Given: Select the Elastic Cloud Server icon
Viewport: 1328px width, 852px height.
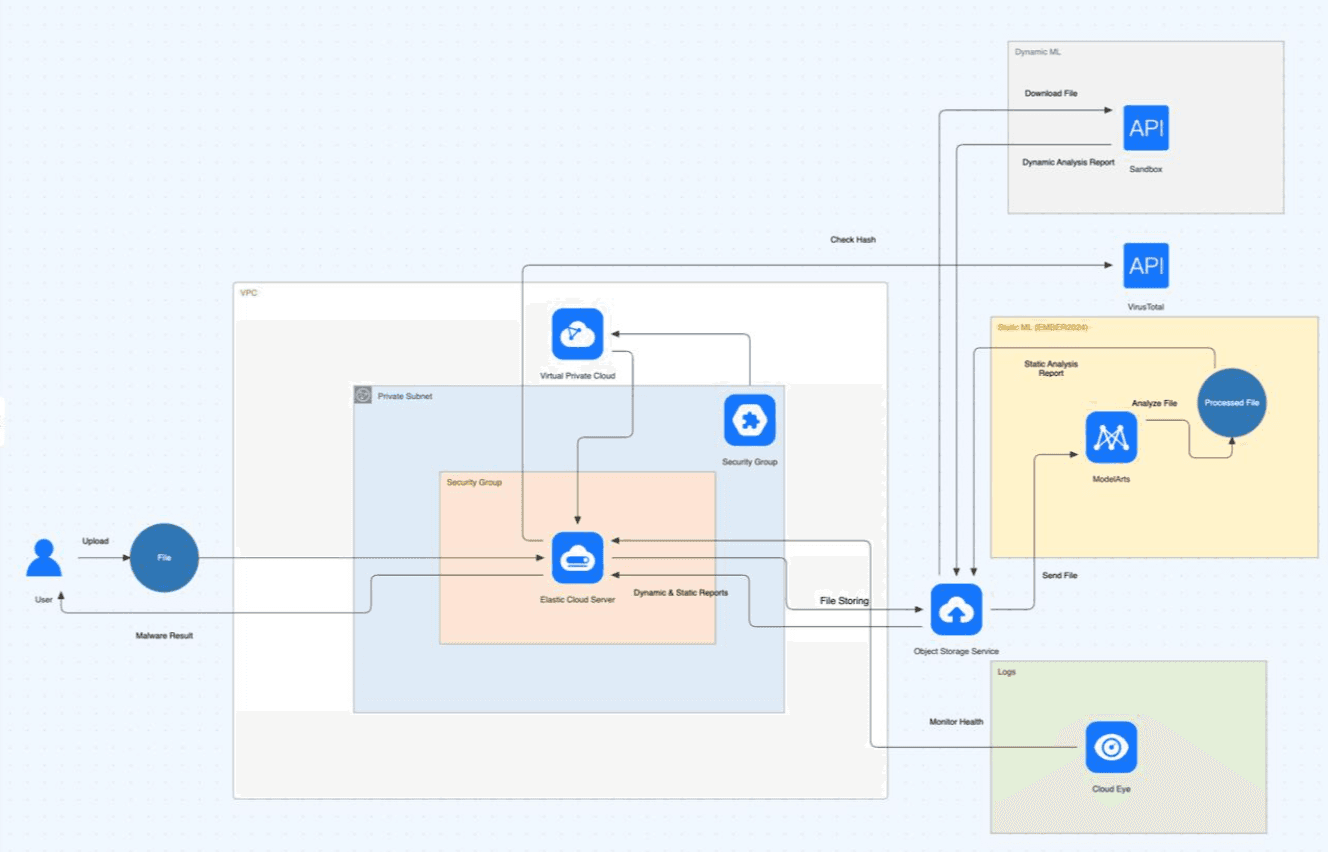Looking at the screenshot, I should (x=577, y=558).
